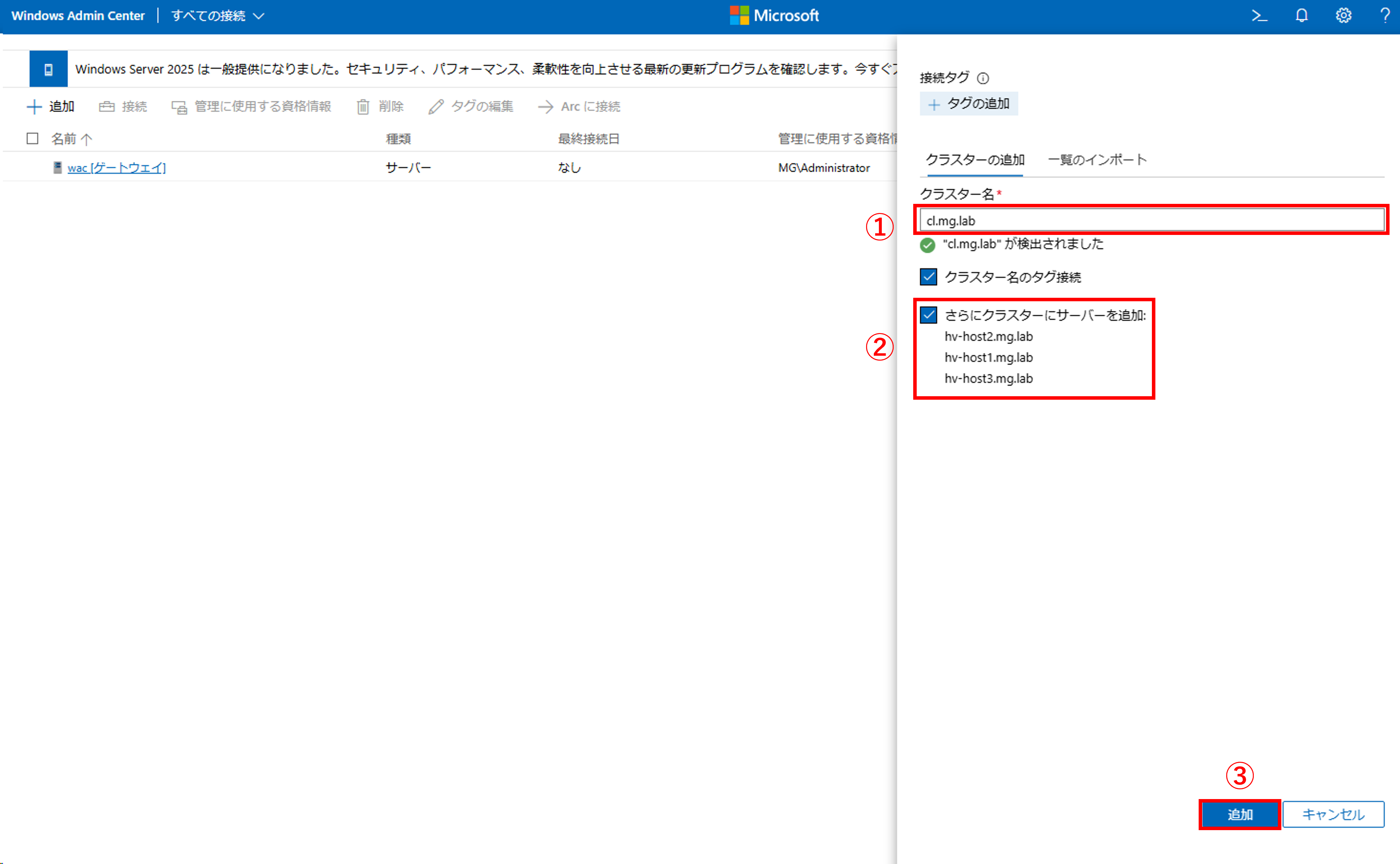Uncheck さらにクラスターにサーバーを追加 checkbox
Image resolution: width=1400 pixels, height=864 pixels.
[928, 315]
